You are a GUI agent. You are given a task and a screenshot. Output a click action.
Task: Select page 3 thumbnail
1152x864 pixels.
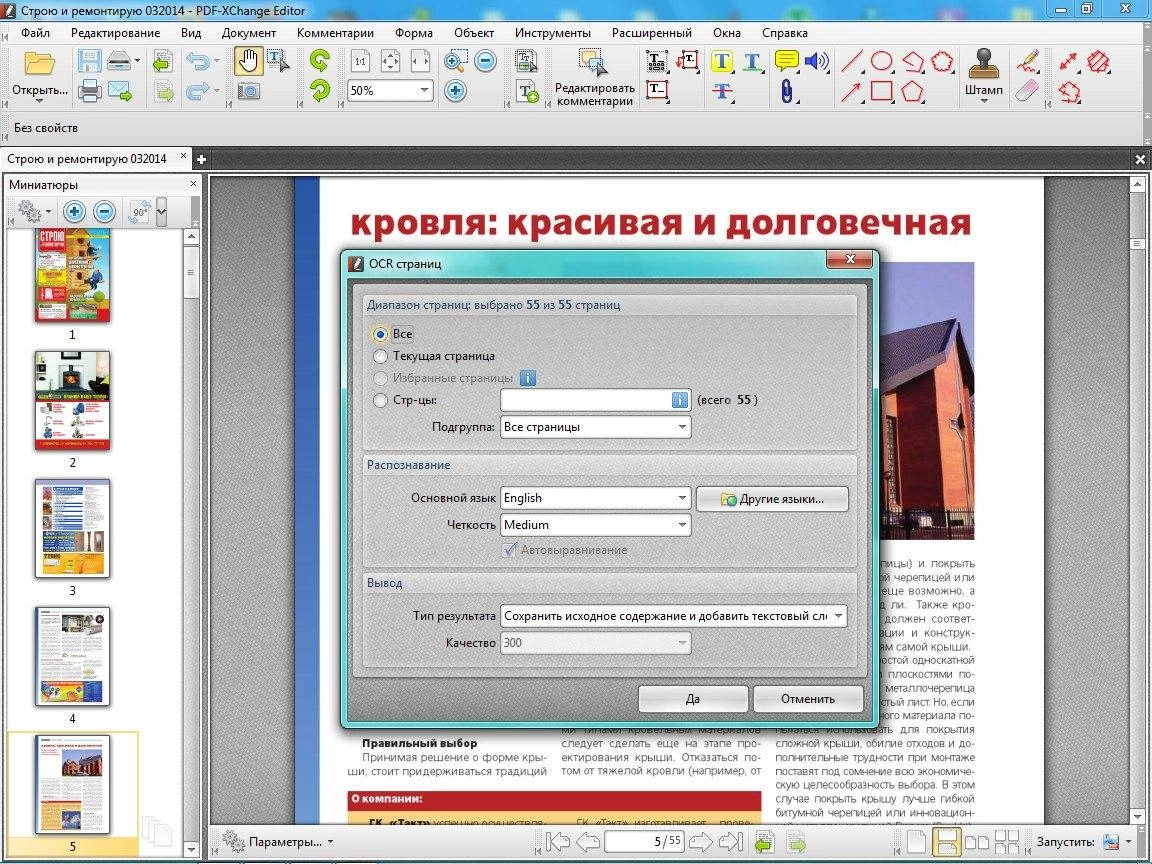[72, 529]
